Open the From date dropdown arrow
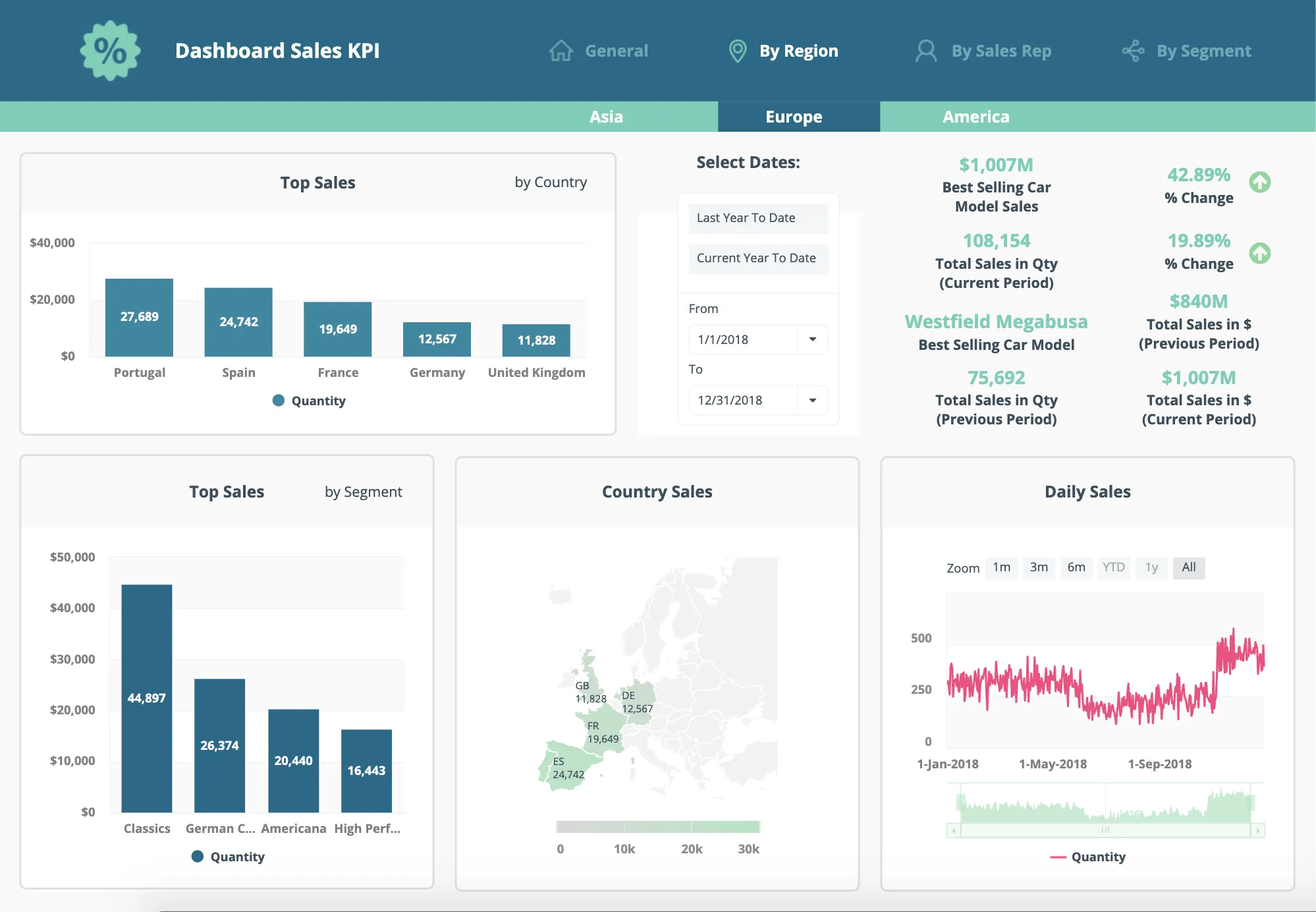This screenshot has height=912, width=1316. 812,339
